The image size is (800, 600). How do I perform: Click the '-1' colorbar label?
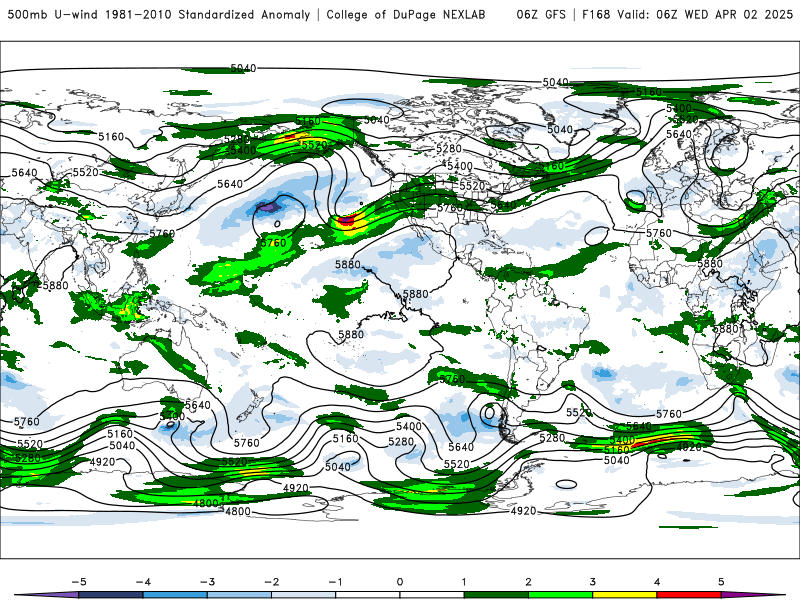point(335,582)
